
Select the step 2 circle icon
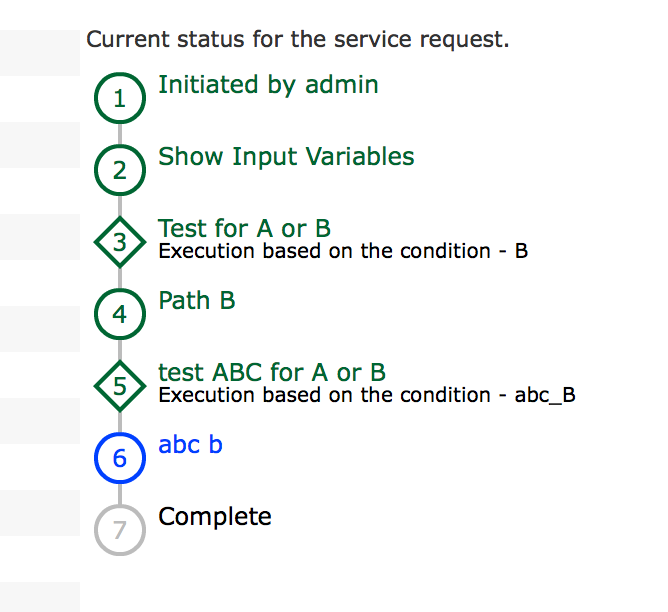(x=120, y=170)
